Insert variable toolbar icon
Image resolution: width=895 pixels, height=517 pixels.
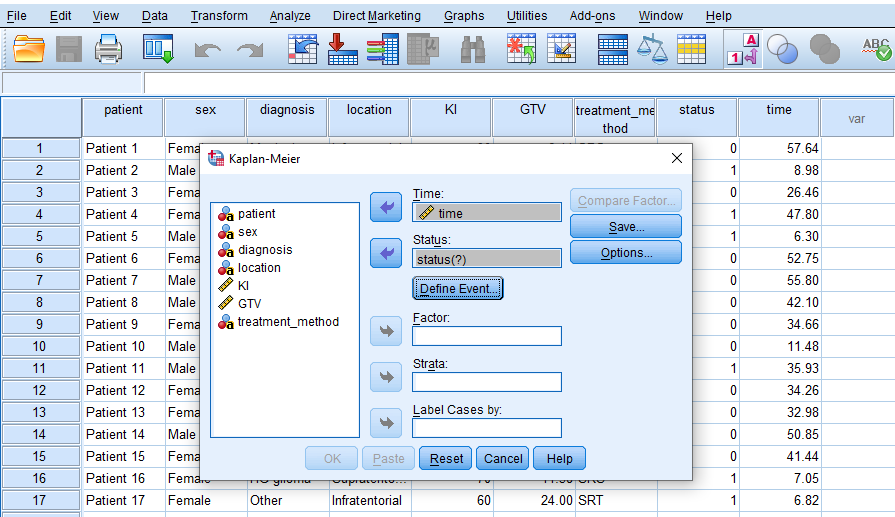561,49
